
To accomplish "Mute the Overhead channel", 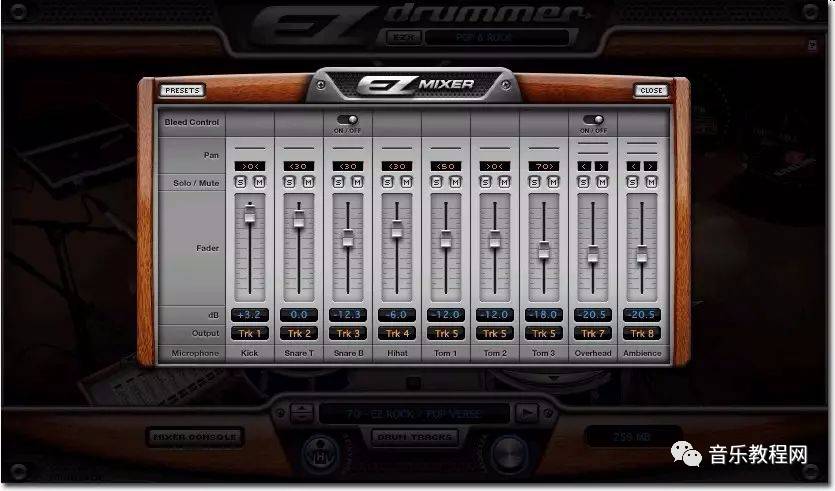I will [602, 183].
